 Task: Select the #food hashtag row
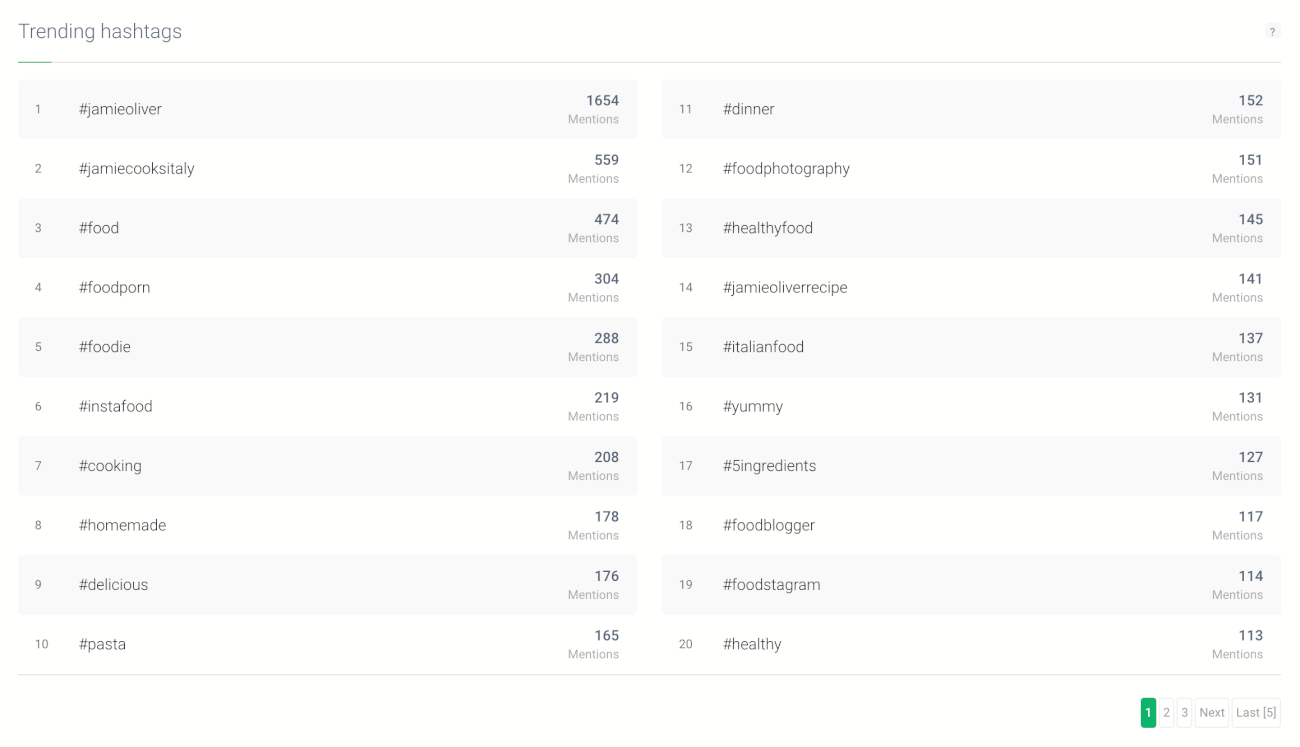click(x=327, y=228)
